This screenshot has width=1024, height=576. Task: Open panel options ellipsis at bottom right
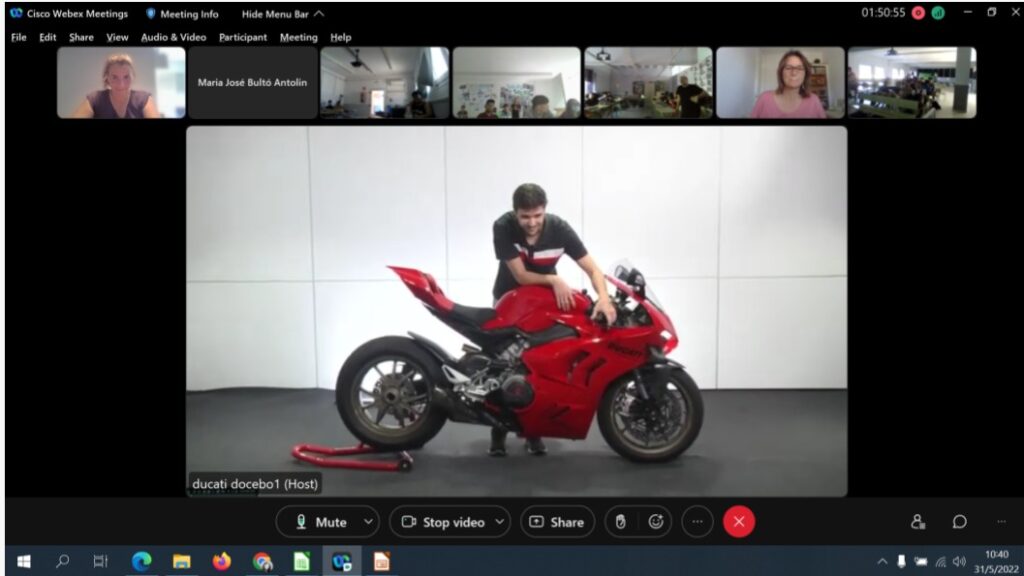click(x=1001, y=522)
